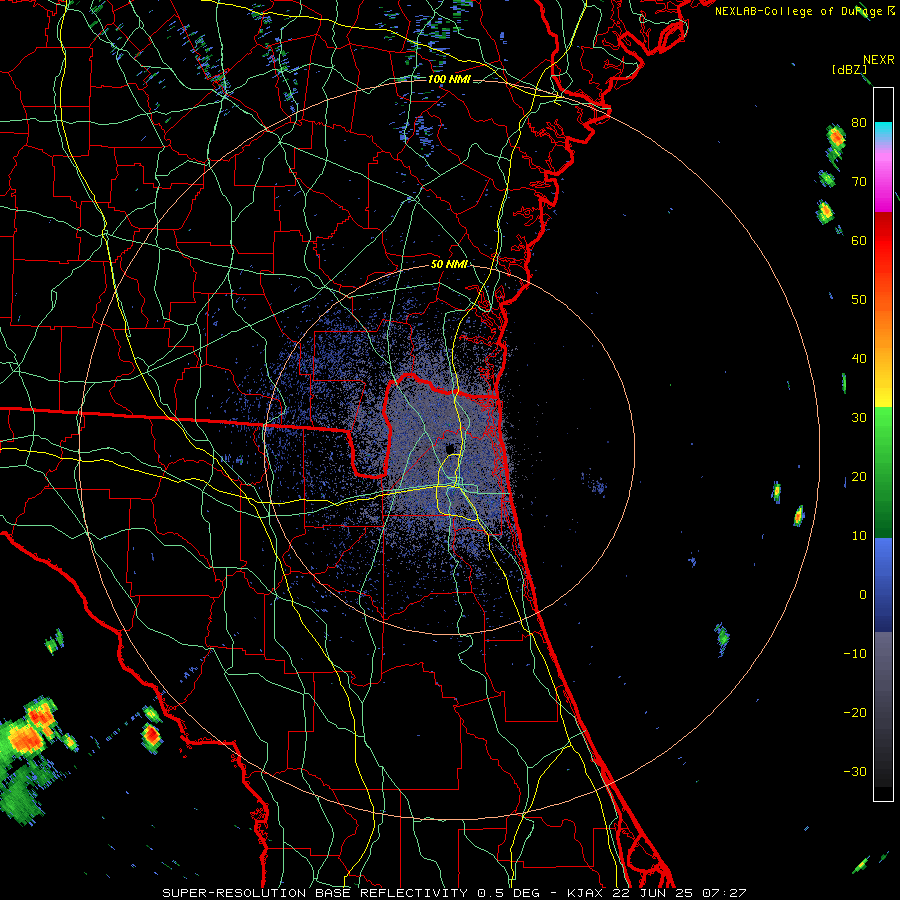Click the SUPER-RESOLUTION BASE REFLECTIVITY caption
The width and height of the screenshot is (900, 900).
pos(315,893)
